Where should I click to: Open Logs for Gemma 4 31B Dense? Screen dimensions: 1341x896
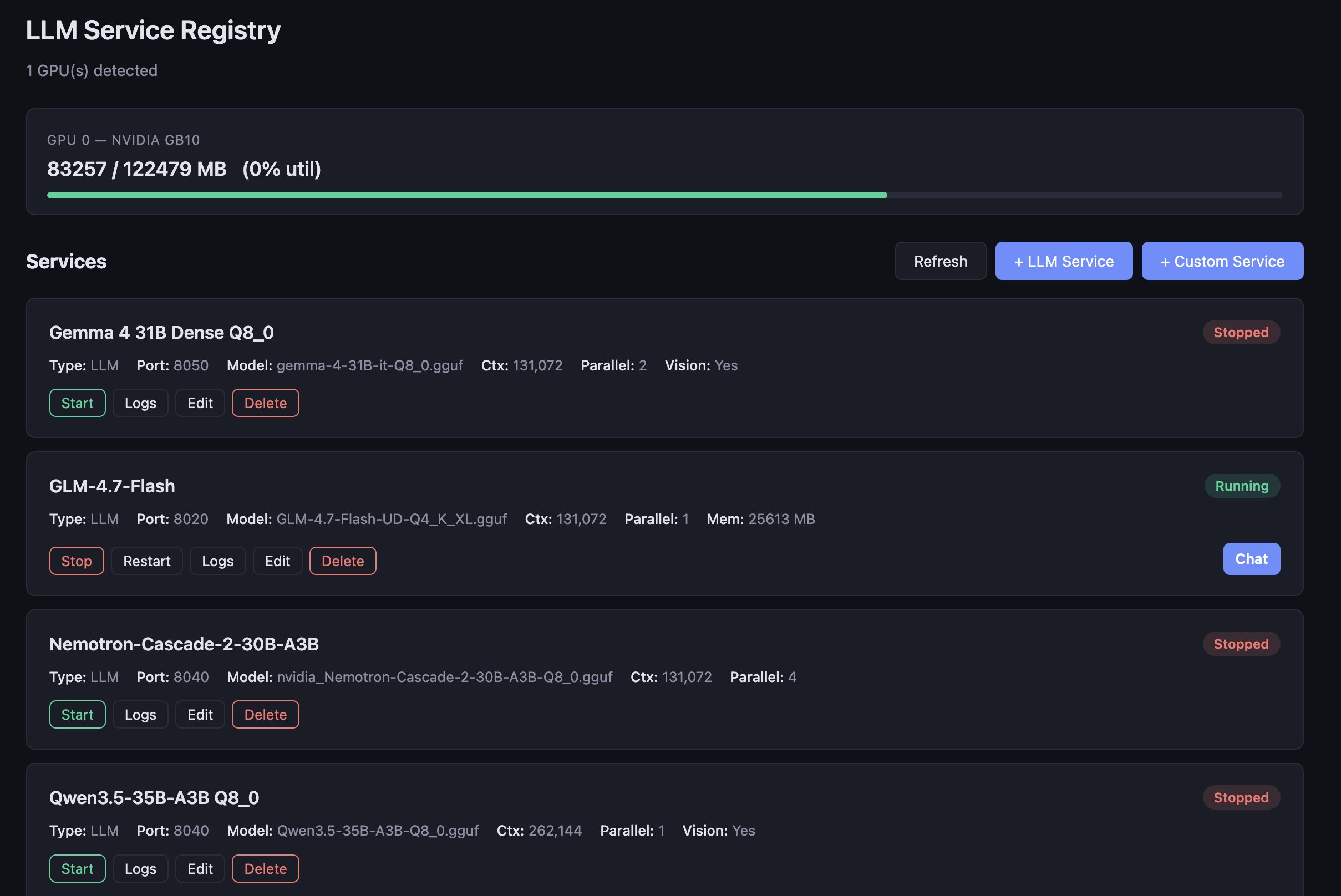(140, 403)
